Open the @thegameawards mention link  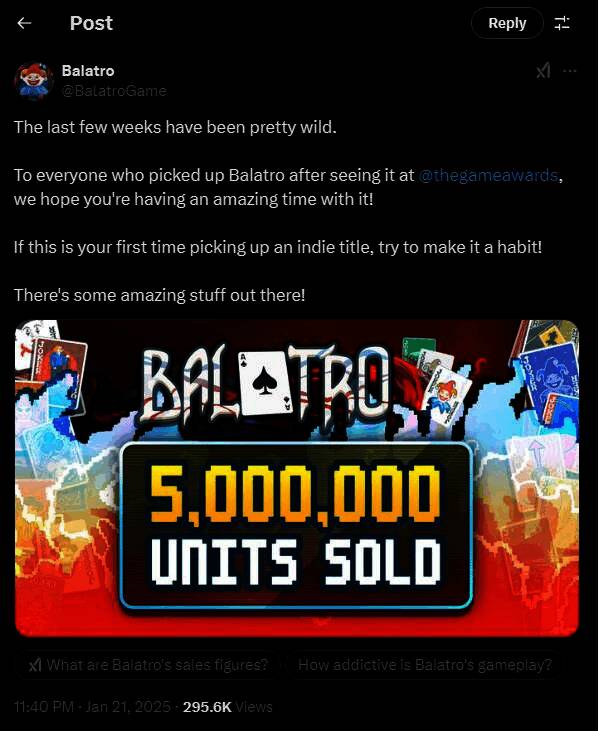coord(488,175)
